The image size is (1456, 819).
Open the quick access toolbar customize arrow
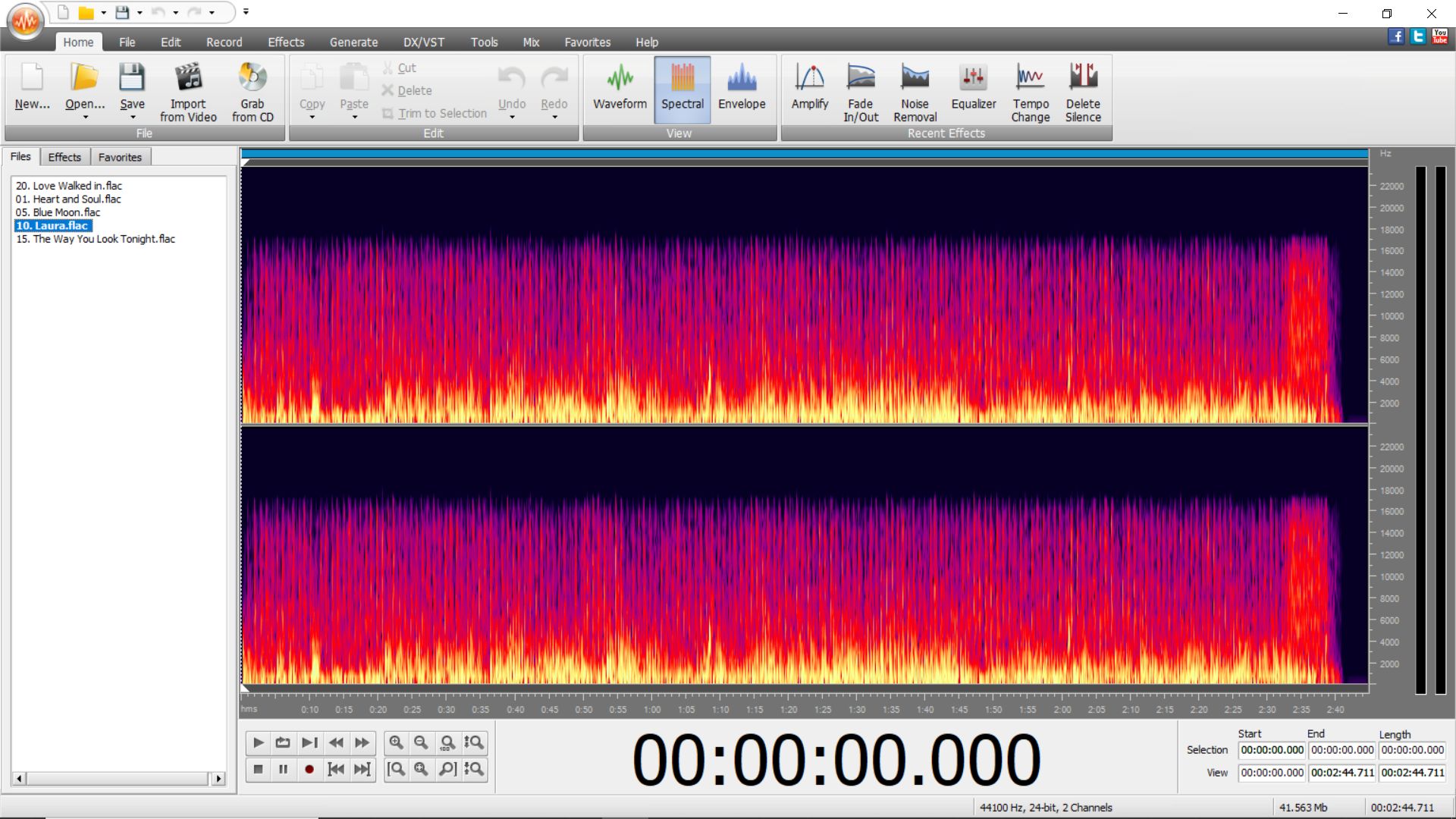point(246,12)
